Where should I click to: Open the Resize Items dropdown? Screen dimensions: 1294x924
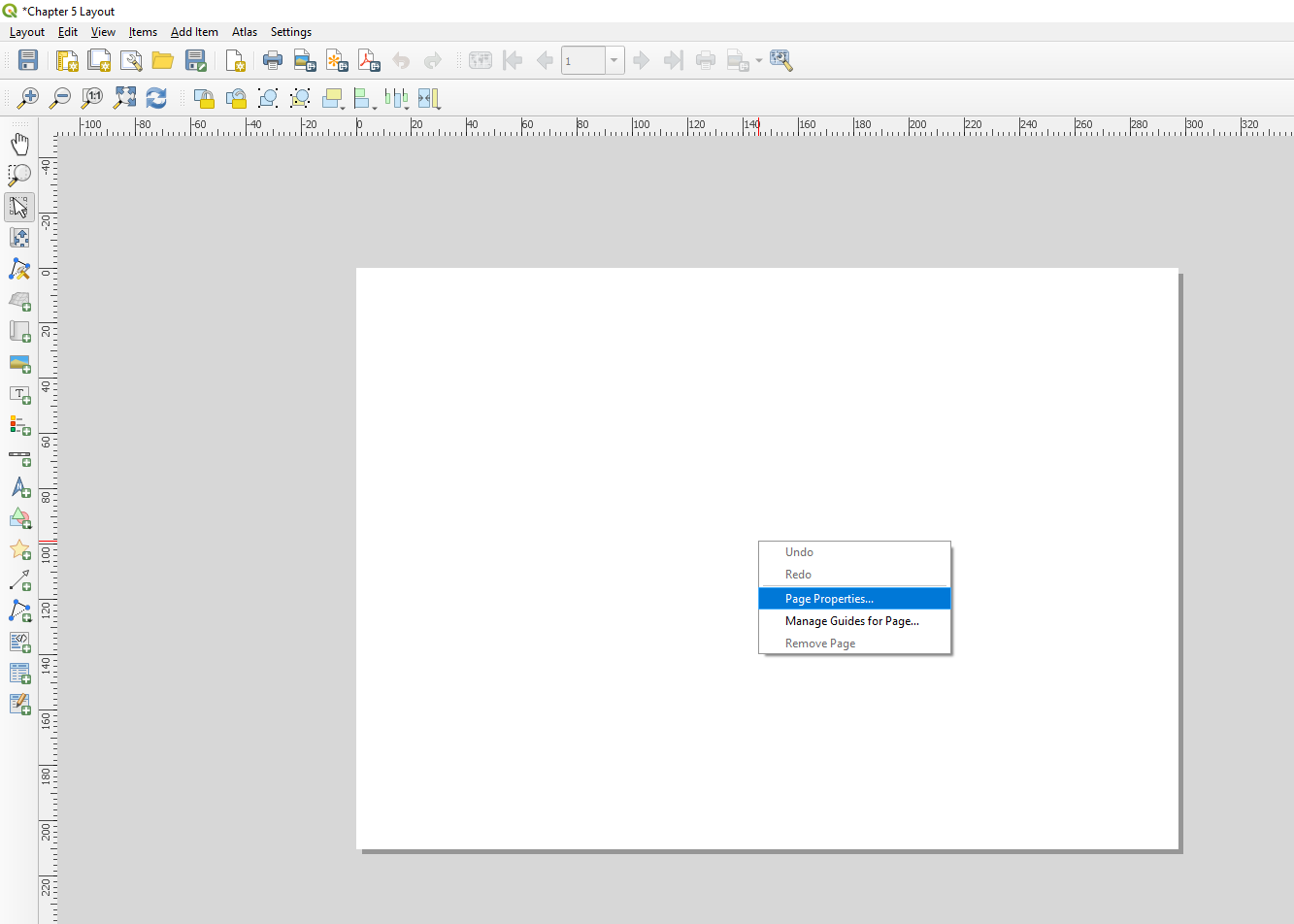click(429, 97)
